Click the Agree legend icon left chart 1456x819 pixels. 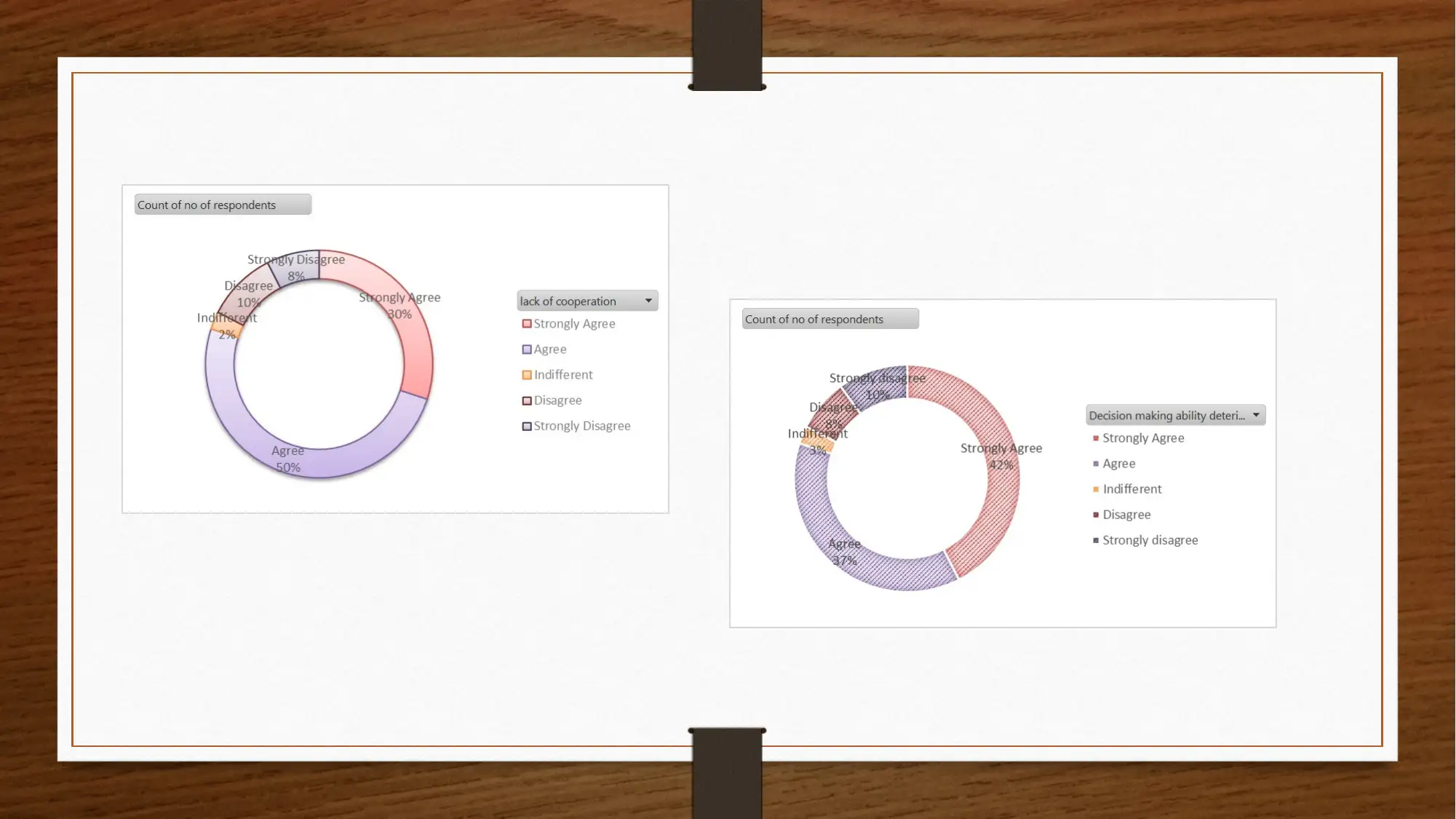click(525, 348)
